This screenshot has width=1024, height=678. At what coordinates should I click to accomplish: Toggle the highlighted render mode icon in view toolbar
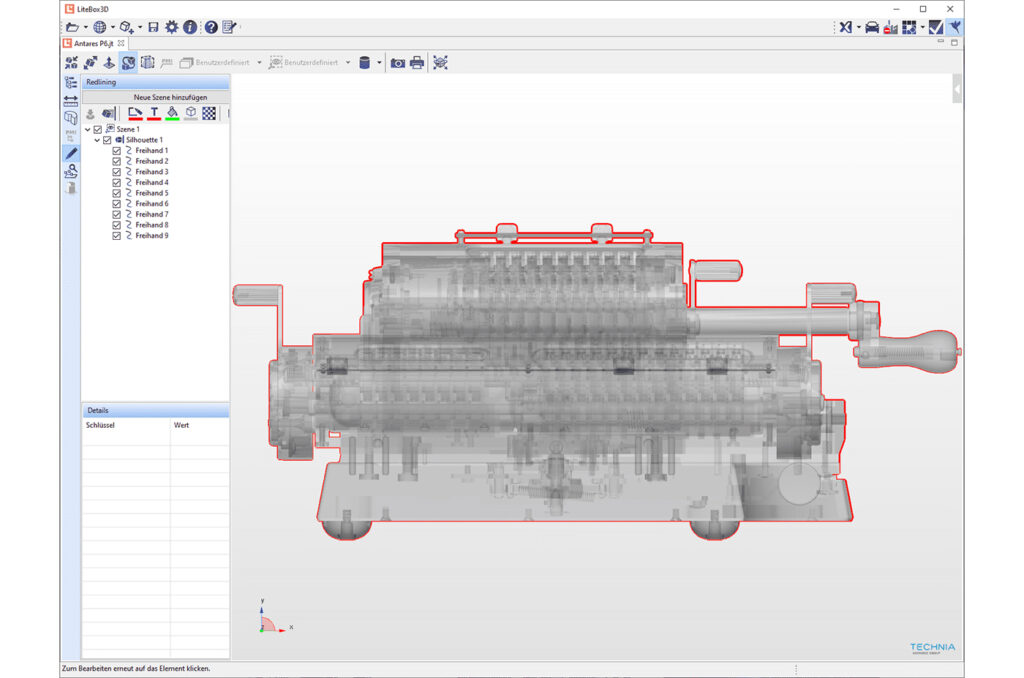pyautogui.click(x=129, y=63)
